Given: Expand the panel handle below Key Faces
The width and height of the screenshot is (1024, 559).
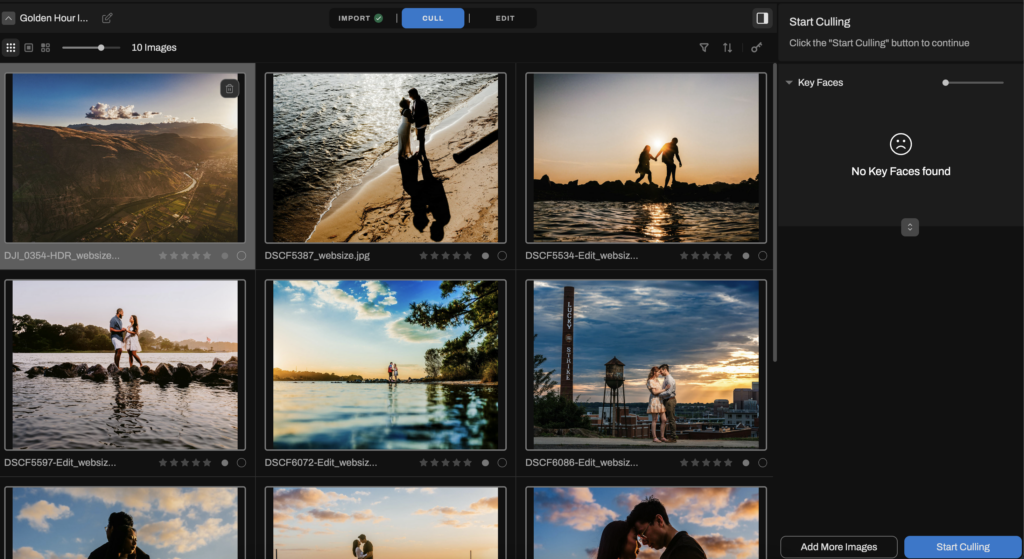Looking at the screenshot, I should click(x=909, y=227).
